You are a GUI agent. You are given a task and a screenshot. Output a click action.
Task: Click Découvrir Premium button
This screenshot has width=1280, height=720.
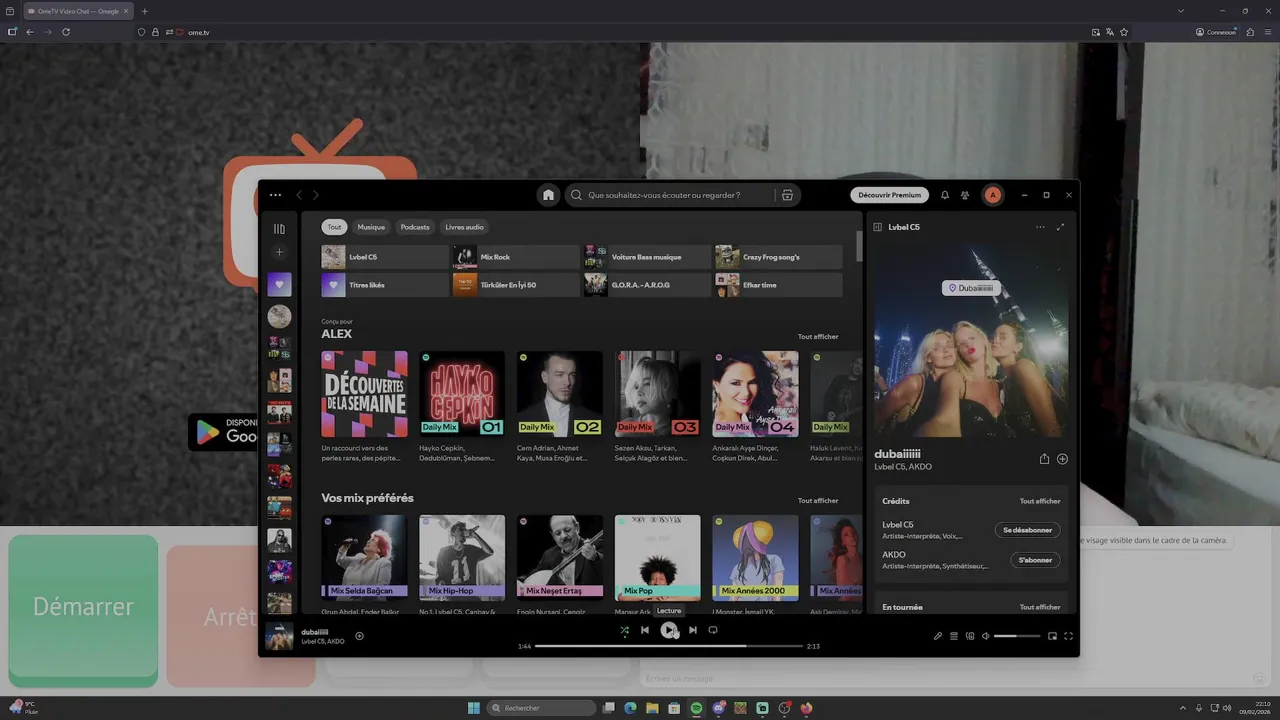coord(889,195)
